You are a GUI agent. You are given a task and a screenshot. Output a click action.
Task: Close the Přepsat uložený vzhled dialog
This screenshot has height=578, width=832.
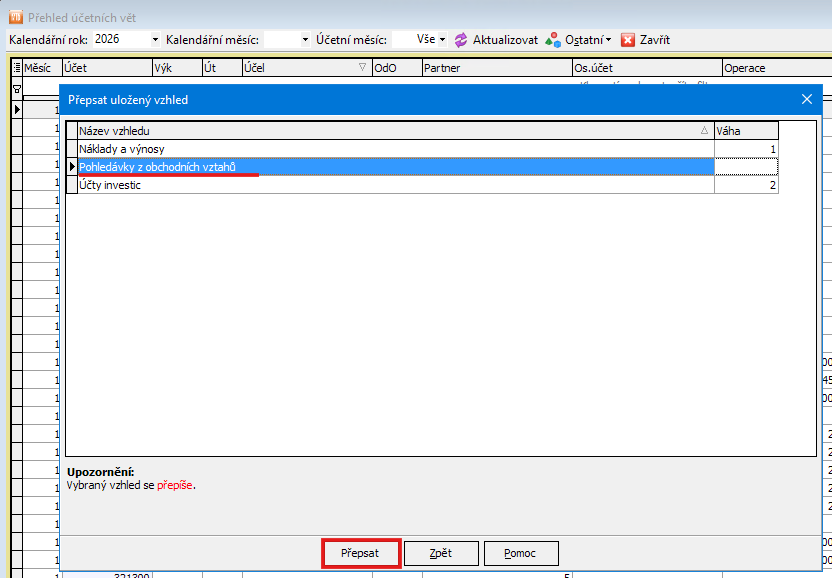[807, 99]
